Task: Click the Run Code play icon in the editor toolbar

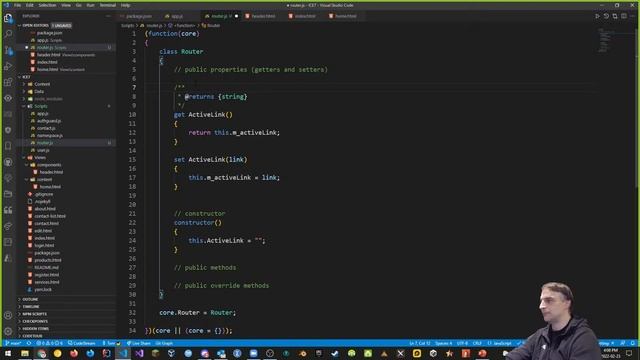Action: (x=597, y=16)
